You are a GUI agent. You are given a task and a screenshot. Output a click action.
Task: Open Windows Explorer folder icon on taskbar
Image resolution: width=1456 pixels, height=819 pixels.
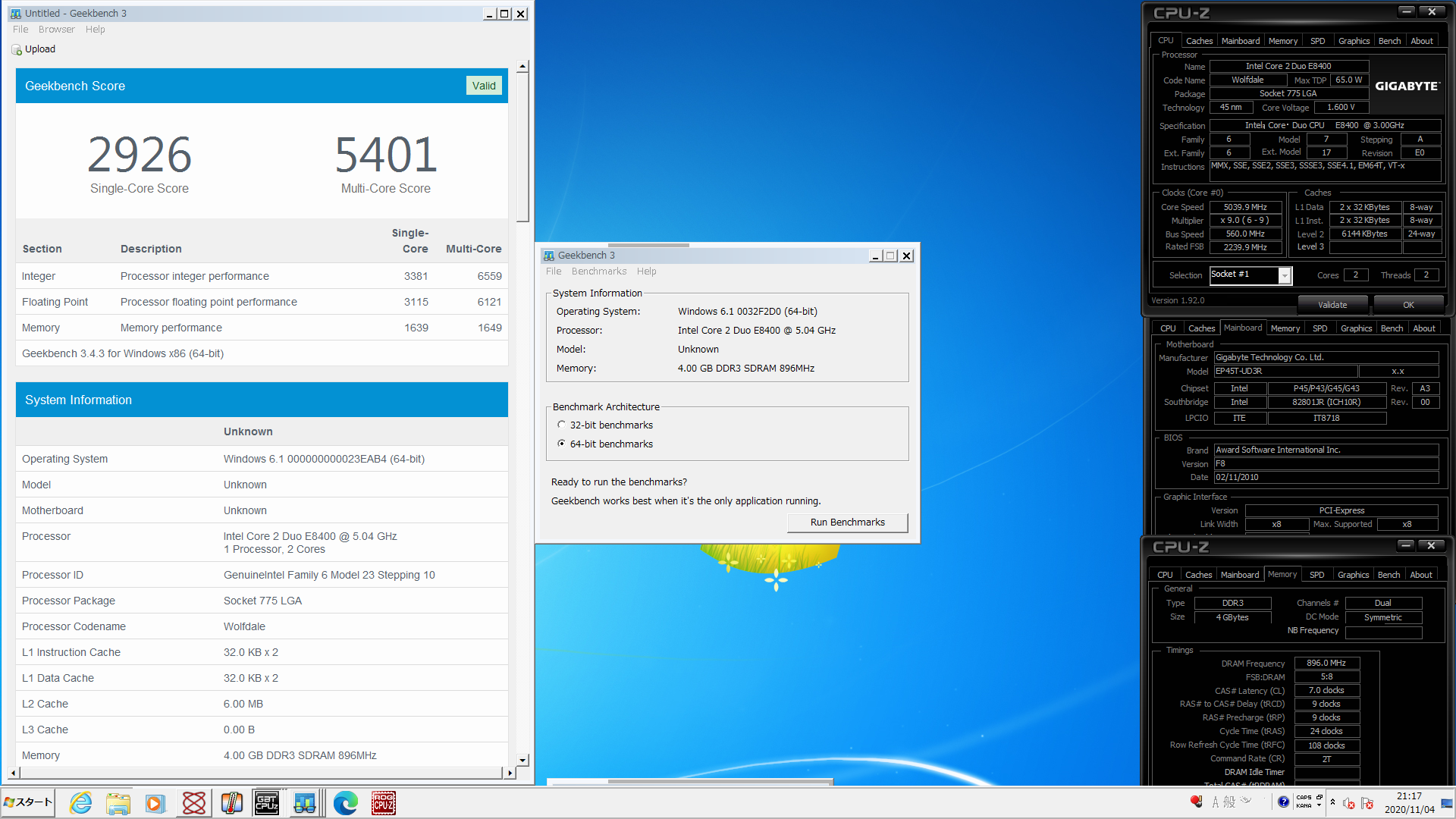point(118,803)
